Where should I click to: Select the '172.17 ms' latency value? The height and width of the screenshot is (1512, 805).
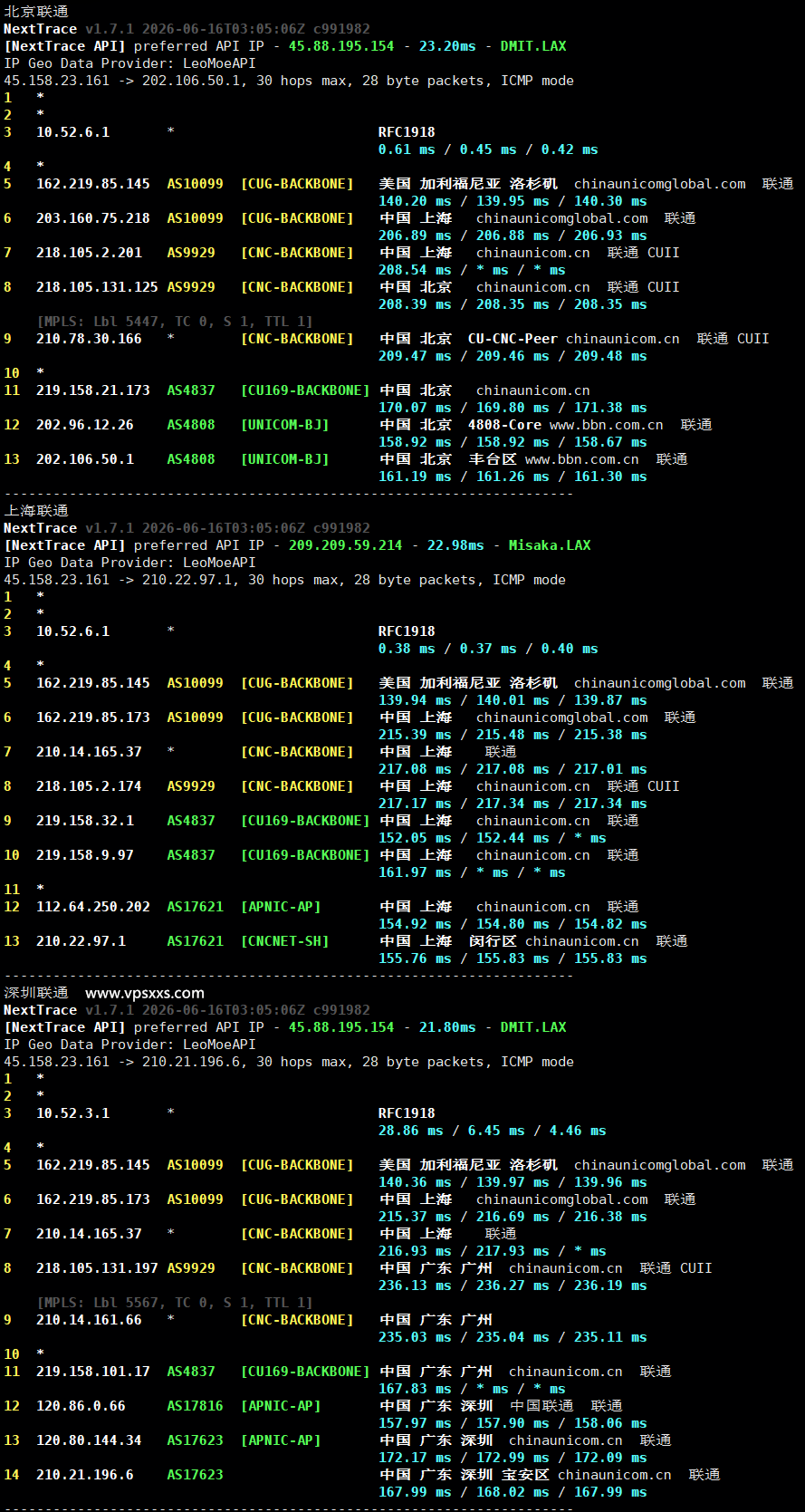(x=415, y=1458)
